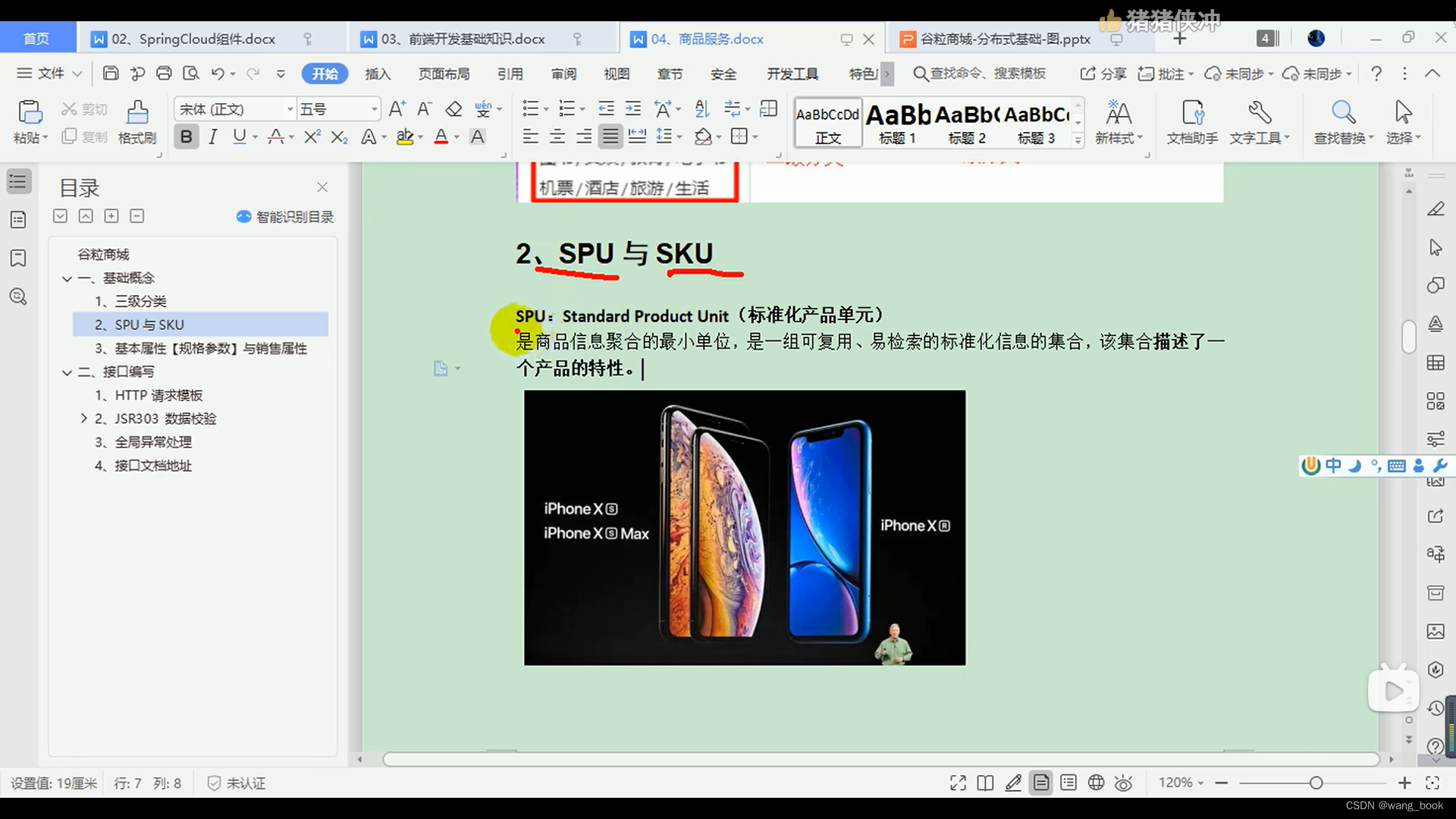This screenshot has width=1456, height=819.
Task: Click the 分享 share button
Action: [1103, 74]
